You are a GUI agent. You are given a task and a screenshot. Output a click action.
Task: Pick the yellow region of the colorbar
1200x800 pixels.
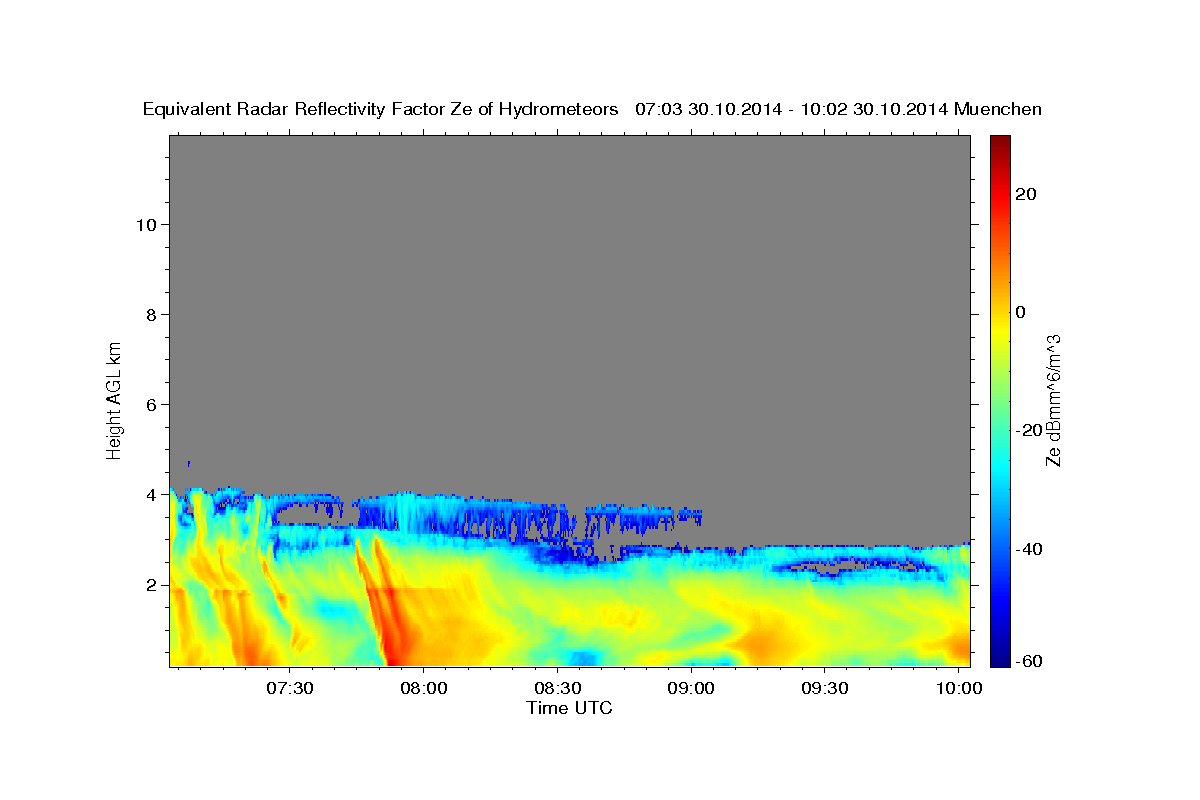(x=1000, y=330)
